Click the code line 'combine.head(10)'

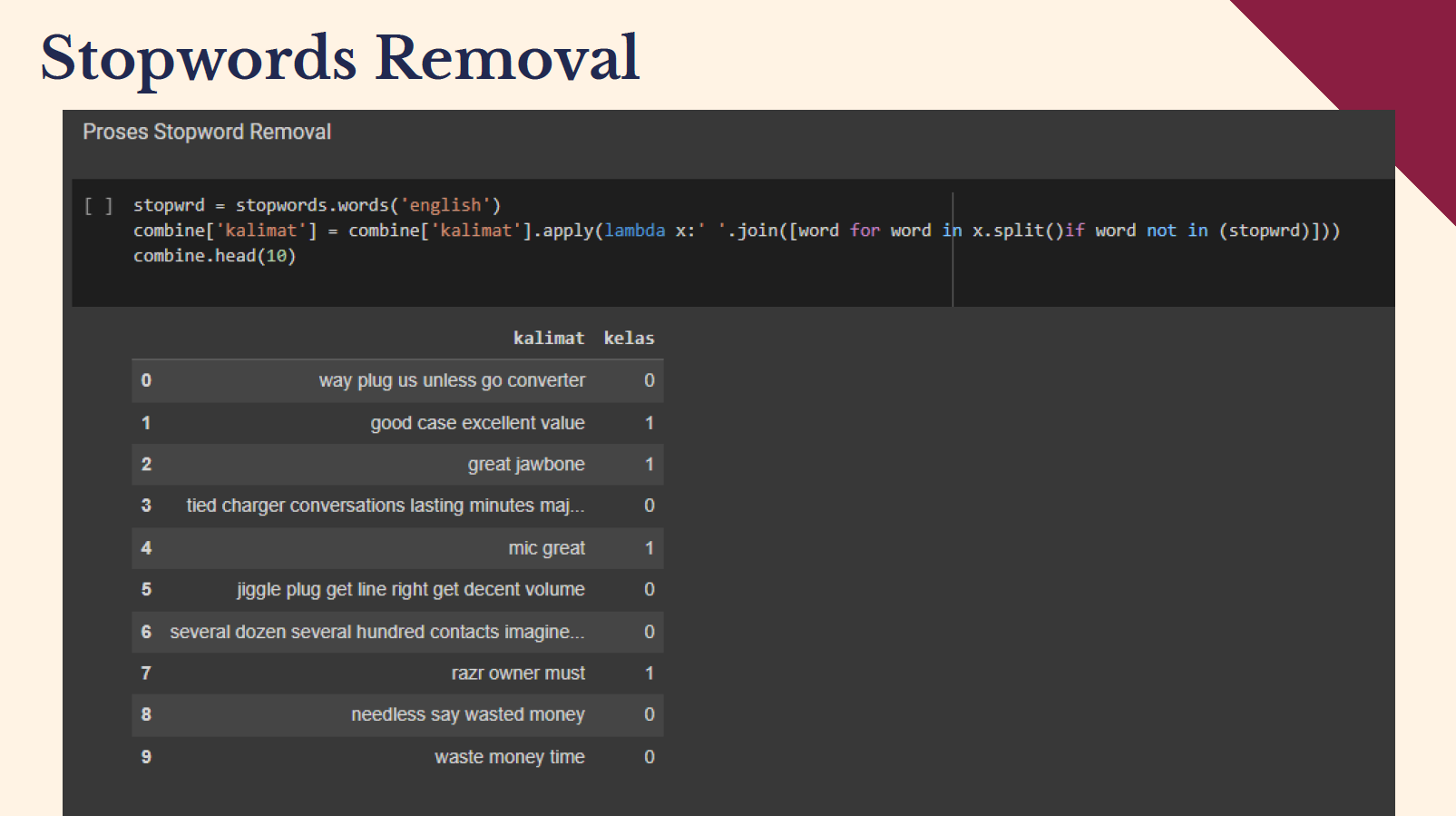[x=214, y=256]
